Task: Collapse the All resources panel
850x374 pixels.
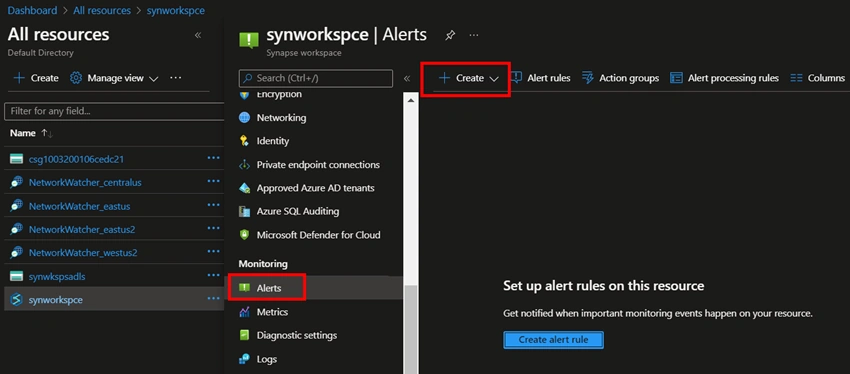Action: 198,35
